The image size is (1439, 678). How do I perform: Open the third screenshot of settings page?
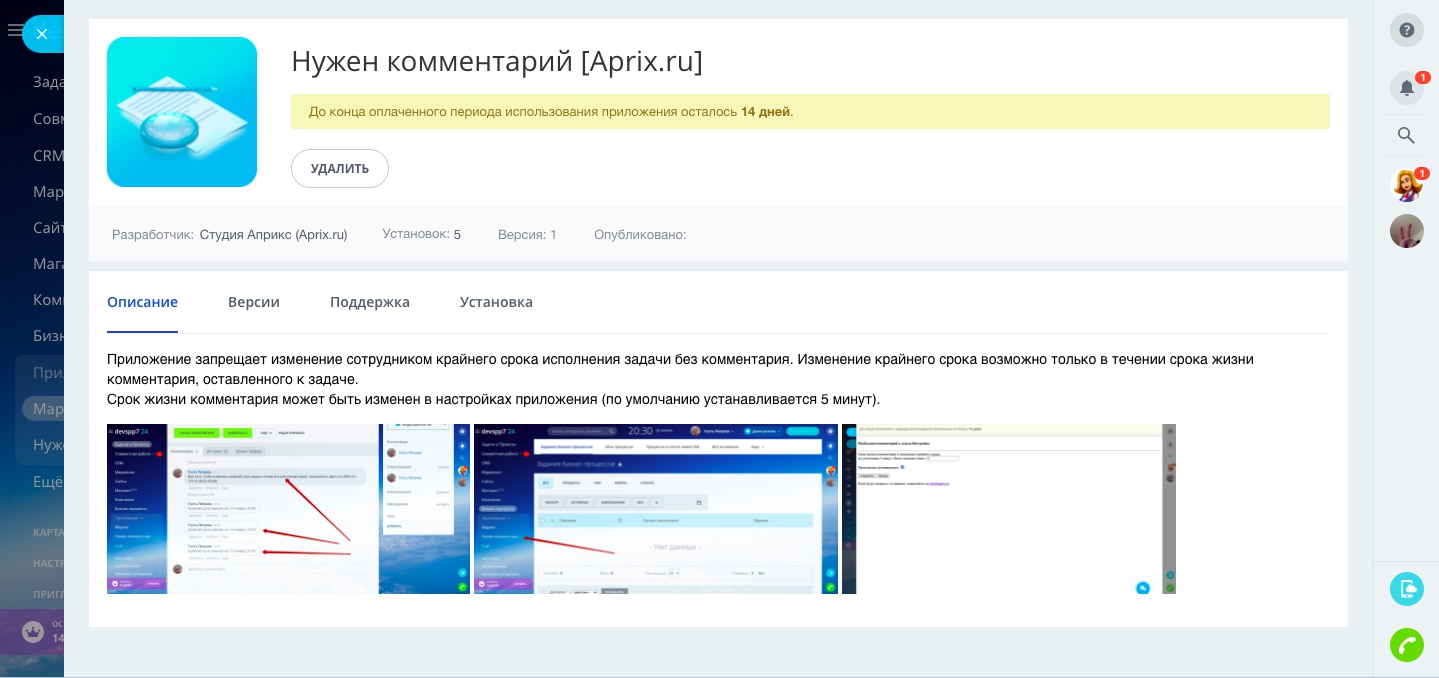pyautogui.click(x=1008, y=509)
